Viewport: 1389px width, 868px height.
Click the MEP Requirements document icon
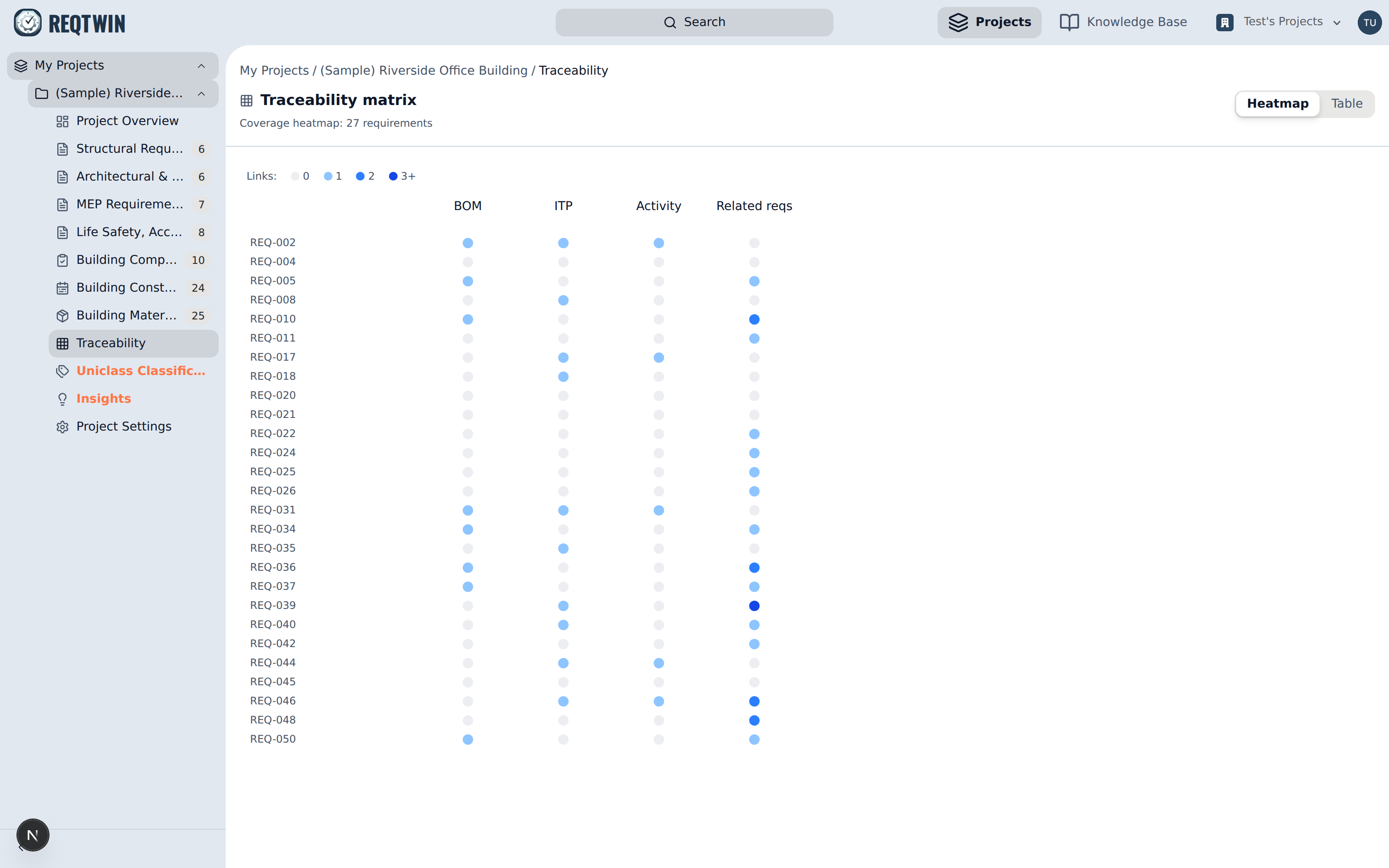tap(63, 204)
